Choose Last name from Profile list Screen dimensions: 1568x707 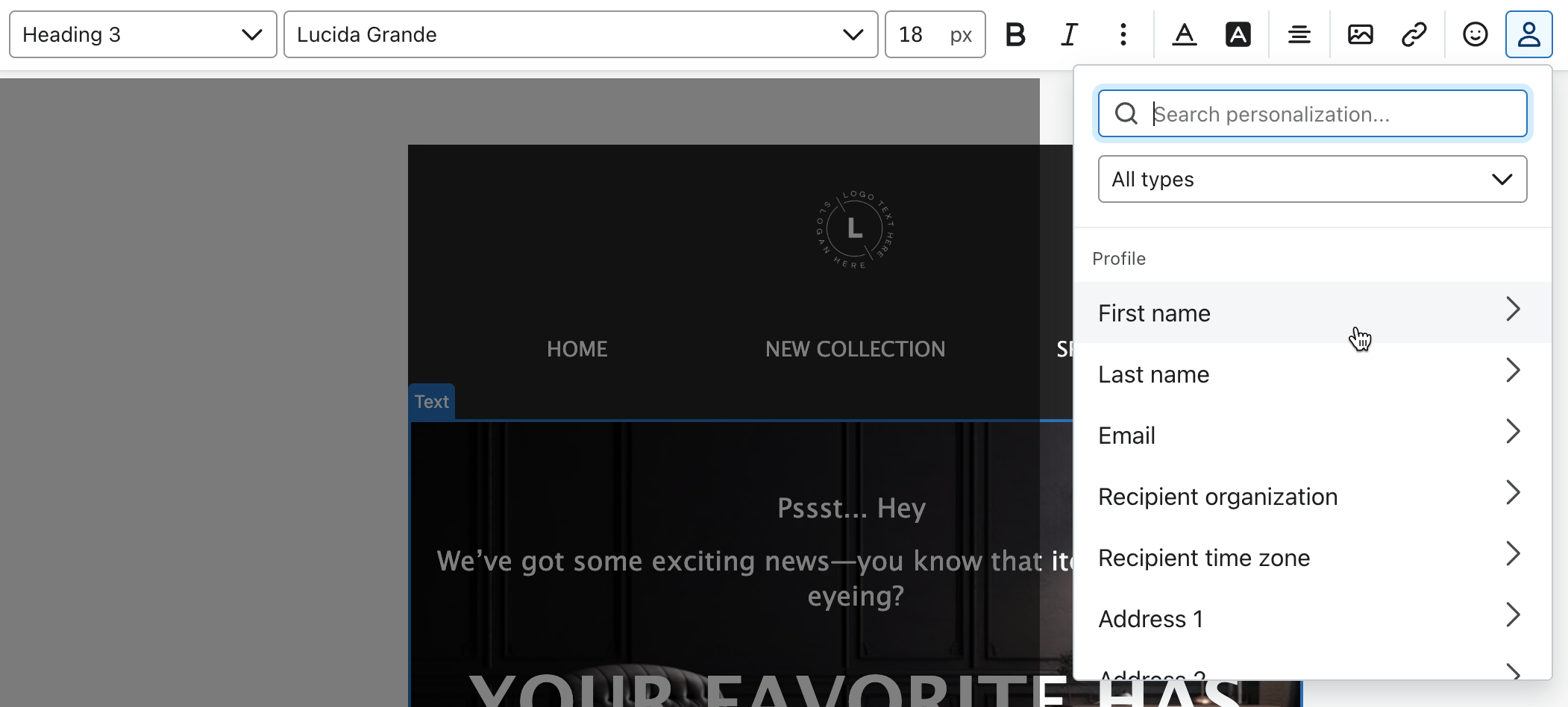point(1153,374)
